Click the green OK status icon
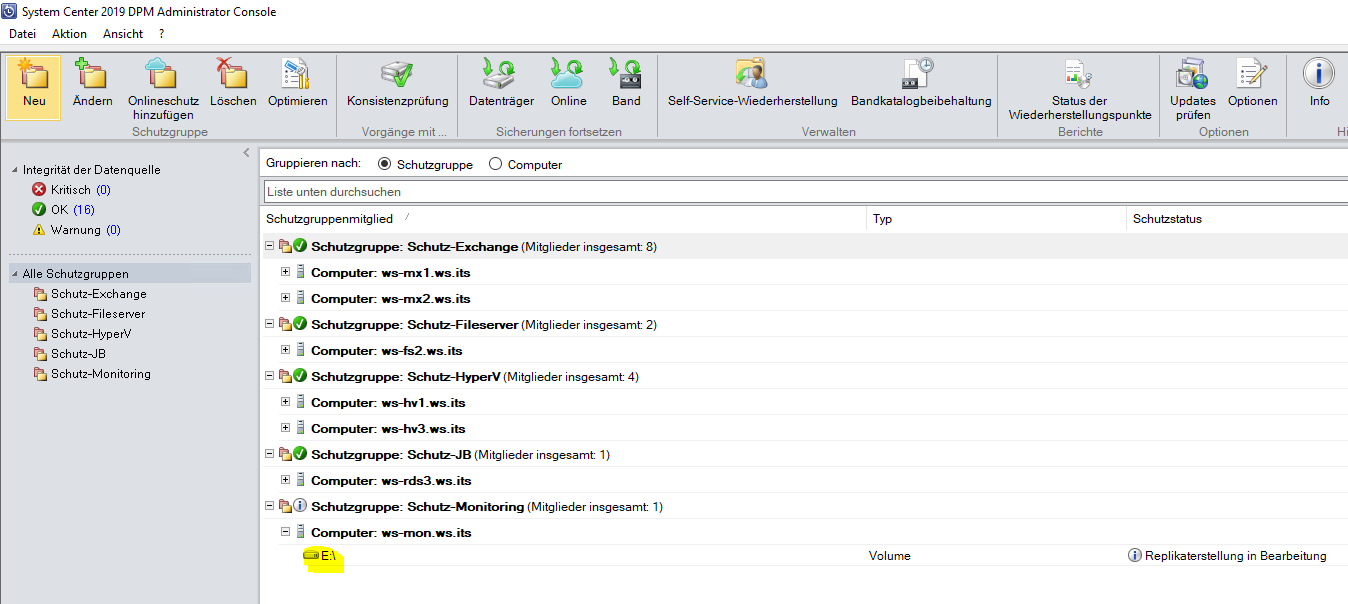Image resolution: width=1348 pixels, height=604 pixels. click(39, 209)
